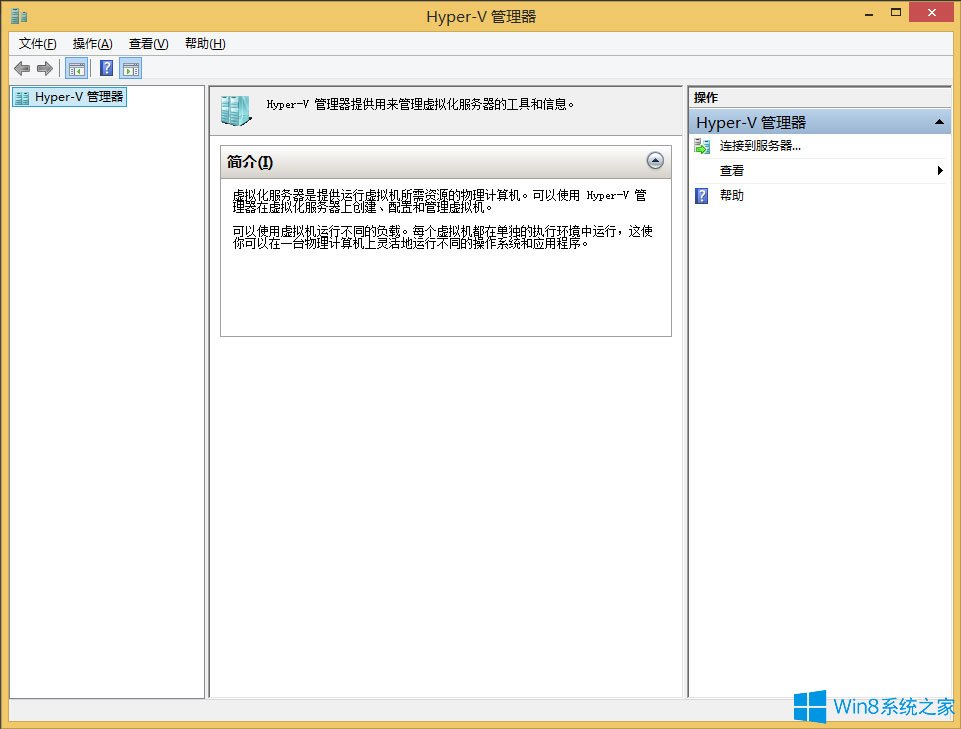This screenshot has width=961, height=729.
Task: Click 查看 in the actions pane
Action: click(732, 170)
